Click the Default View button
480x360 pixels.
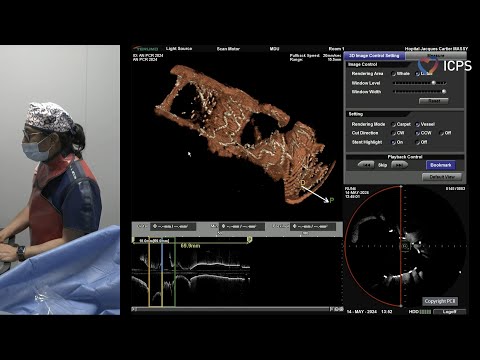[x=442, y=177]
